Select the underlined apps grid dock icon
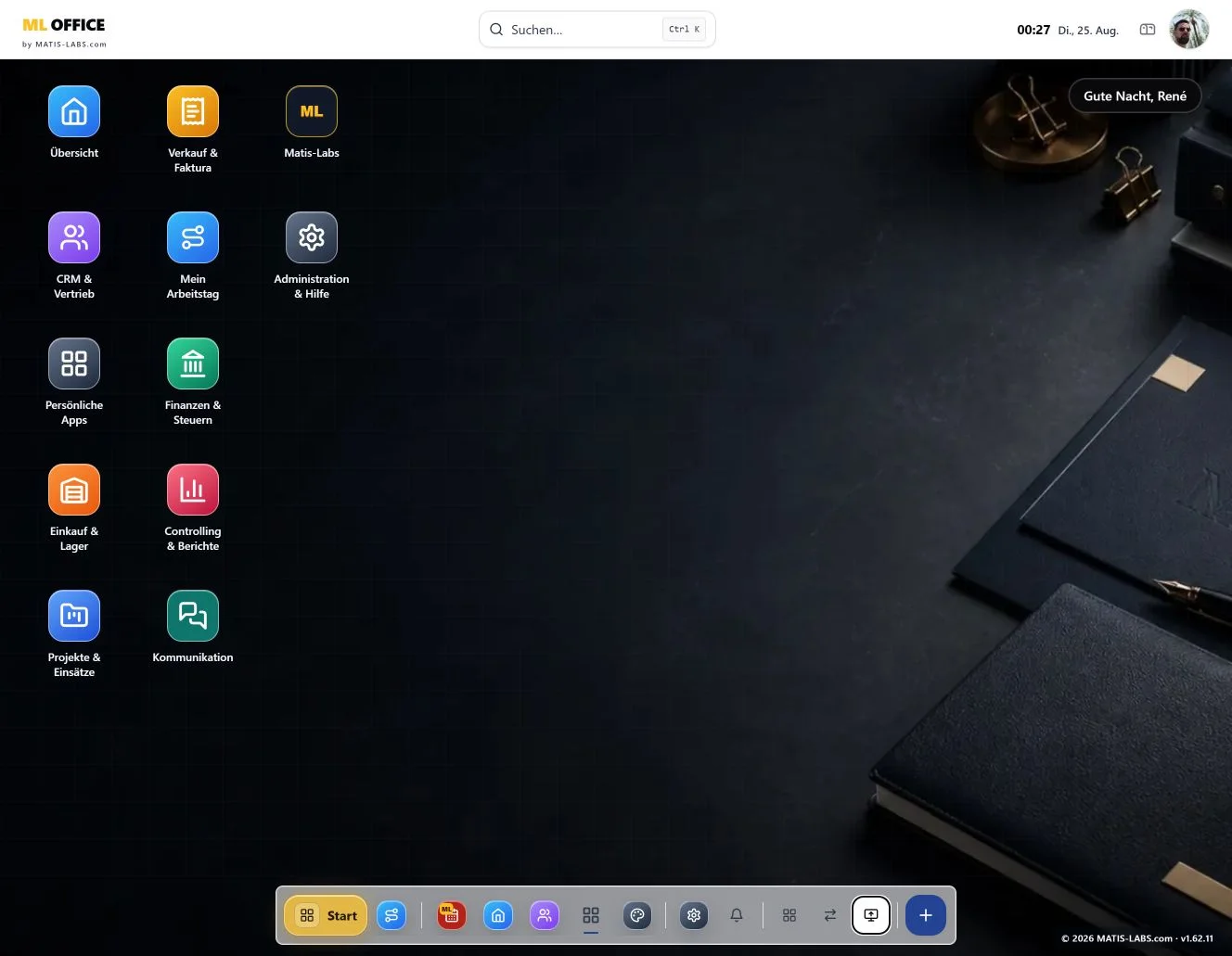The image size is (1232, 956). tap(591, 915)
